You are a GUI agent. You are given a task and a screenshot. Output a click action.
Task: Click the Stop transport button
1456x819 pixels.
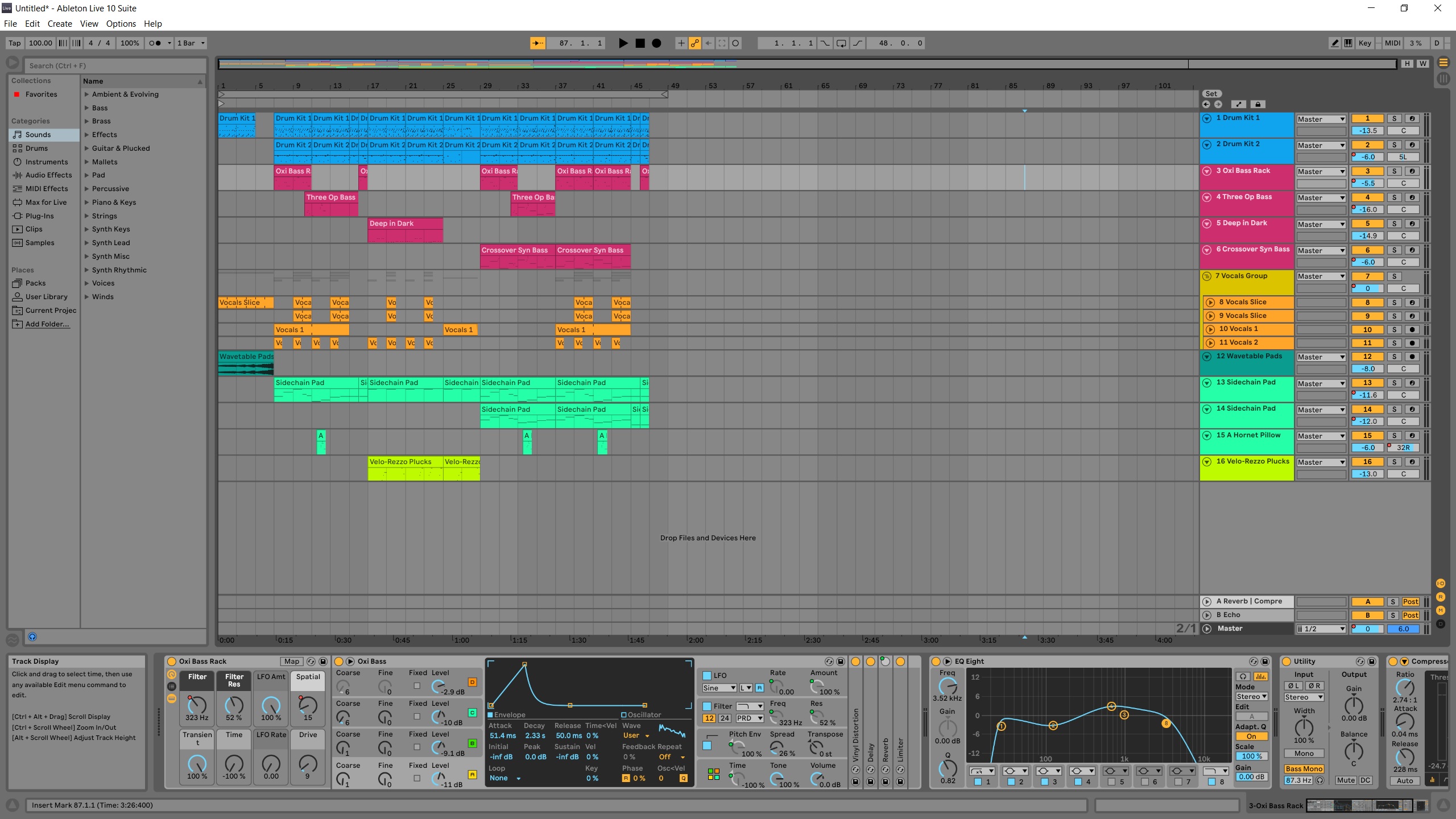(640, 43)
